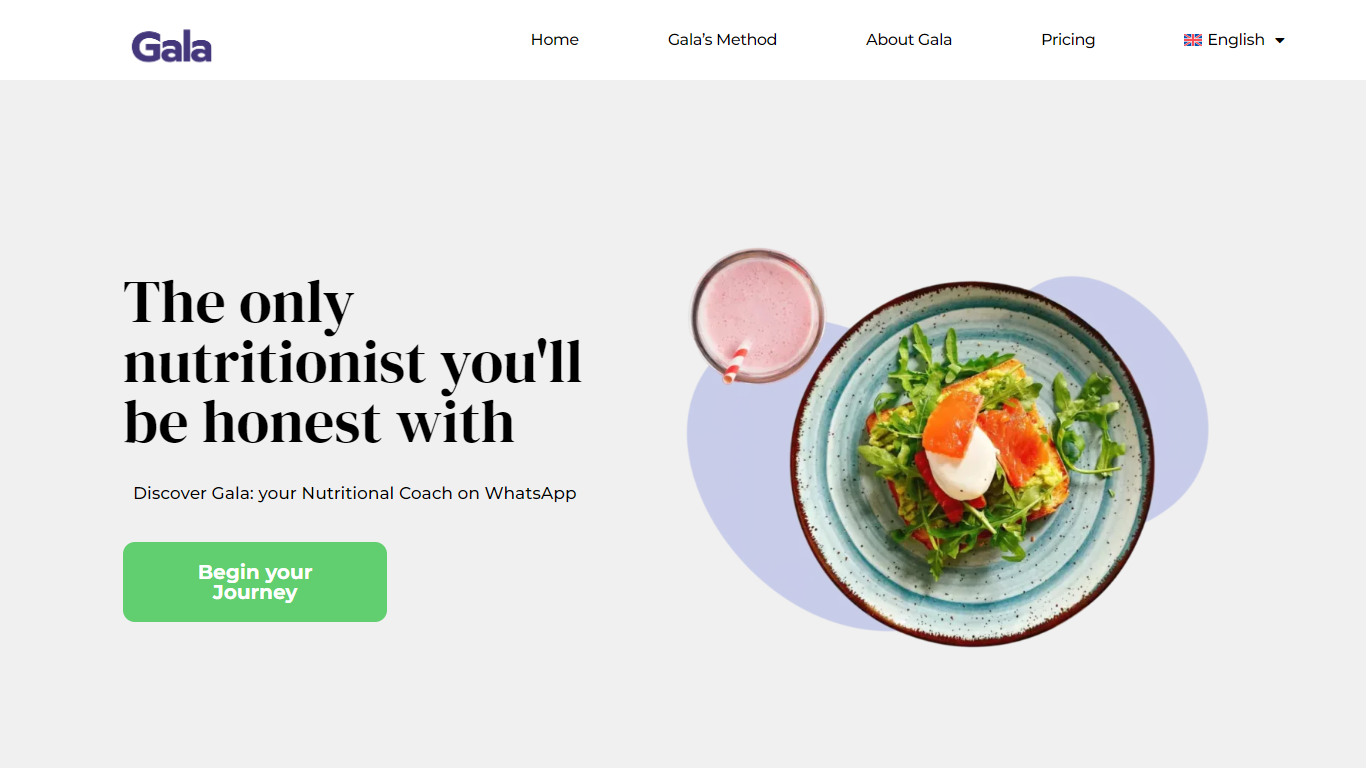Click the "Discover Gala" WhatsApp subtitle text

coord(355,493)
